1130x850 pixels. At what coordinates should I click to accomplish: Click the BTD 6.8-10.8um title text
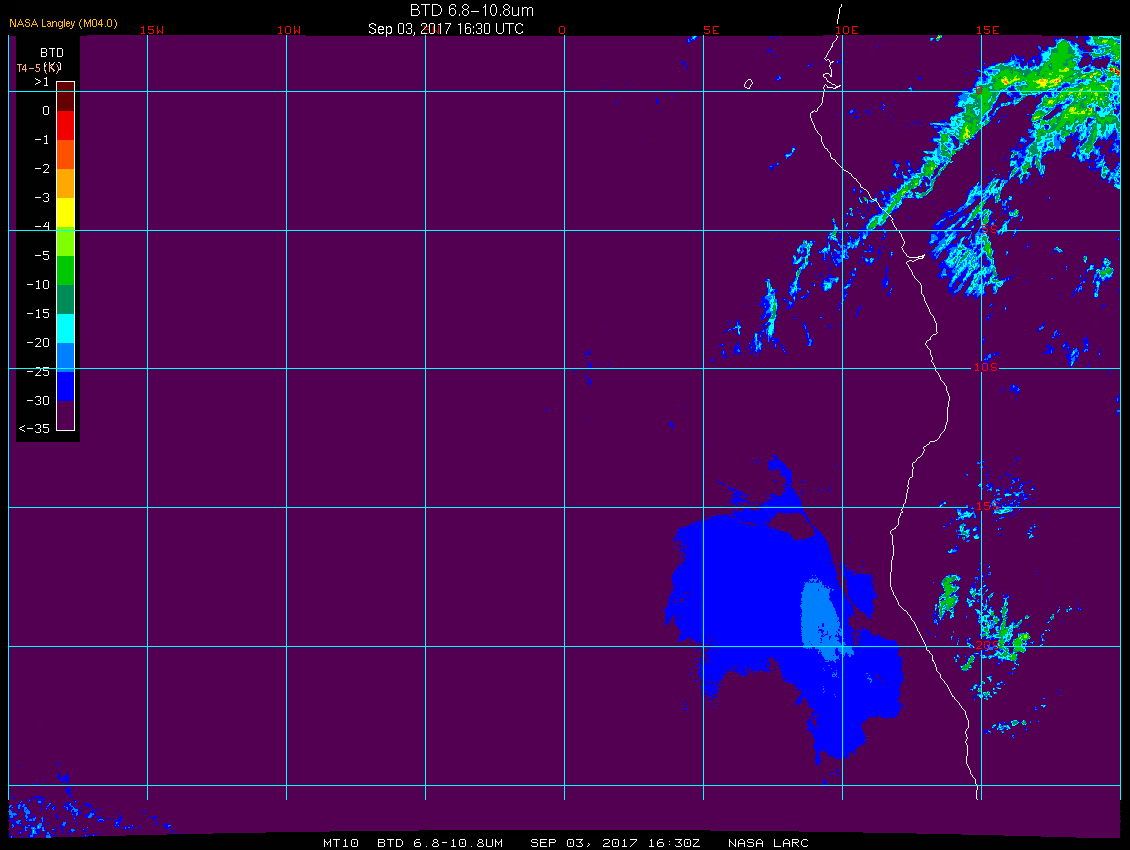[x=472, y=10]
